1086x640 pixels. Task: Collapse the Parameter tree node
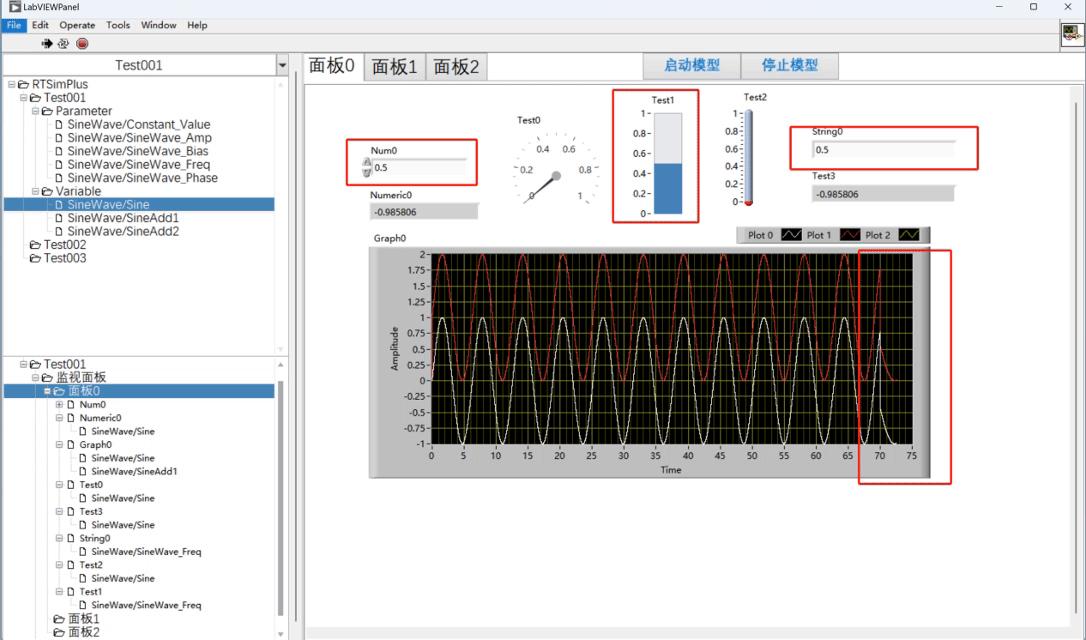point(35,111)
